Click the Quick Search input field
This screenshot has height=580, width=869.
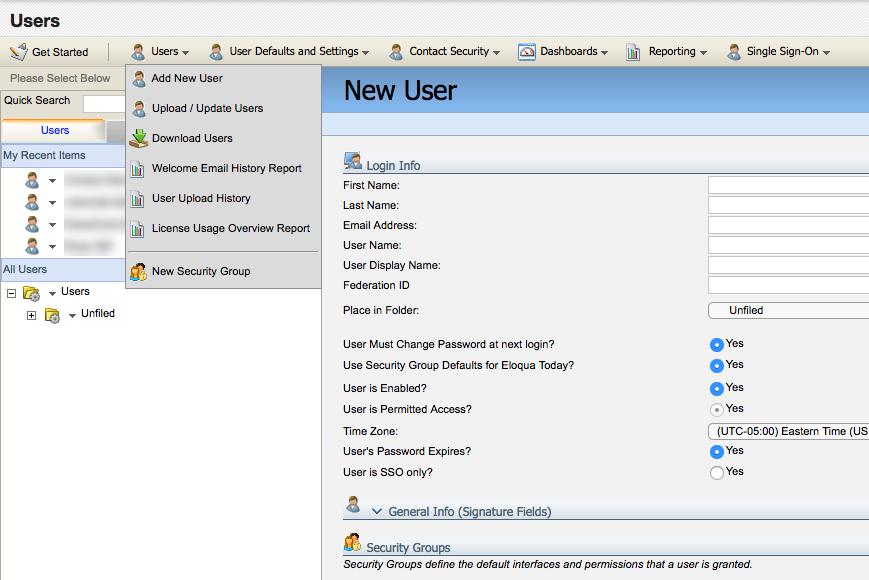click(x=103, y=101)
